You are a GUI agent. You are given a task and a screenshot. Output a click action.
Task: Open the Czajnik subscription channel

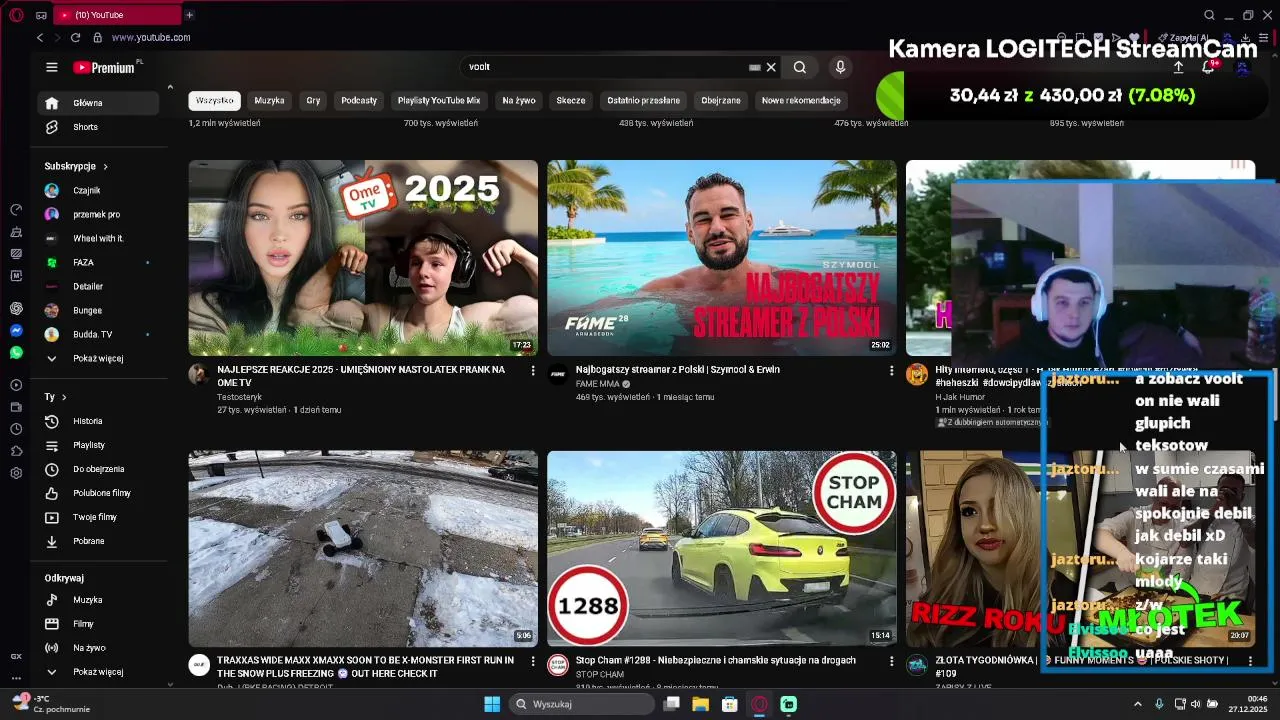tap(98, 190)
